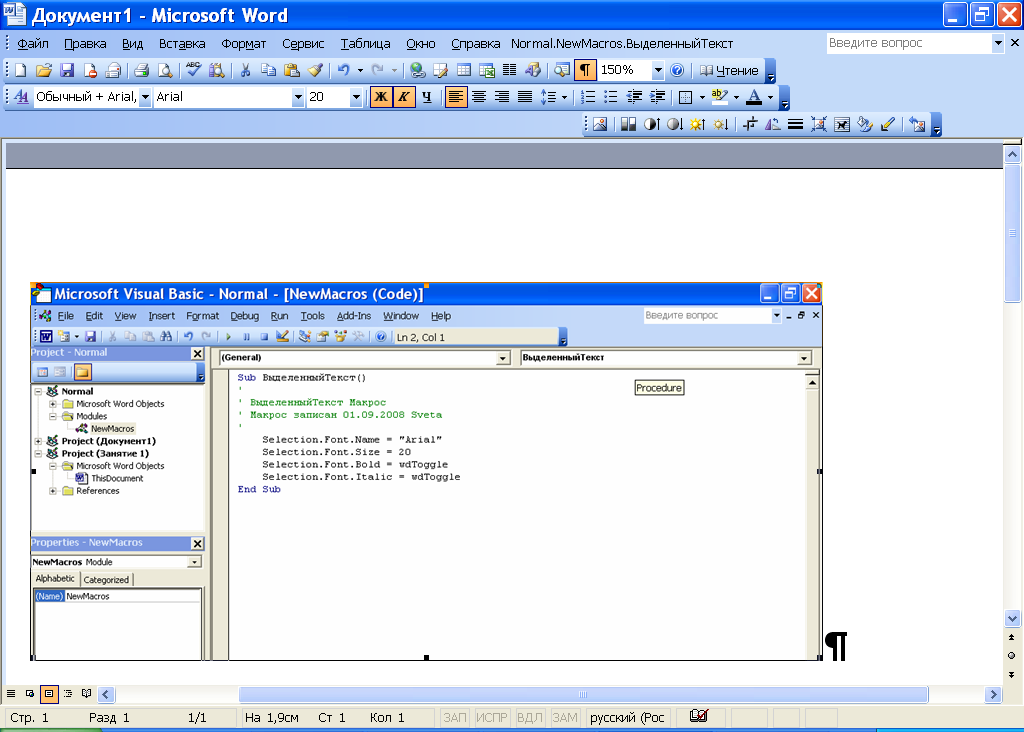
Task: Increase picture contrast
Action: coord(652,124)
